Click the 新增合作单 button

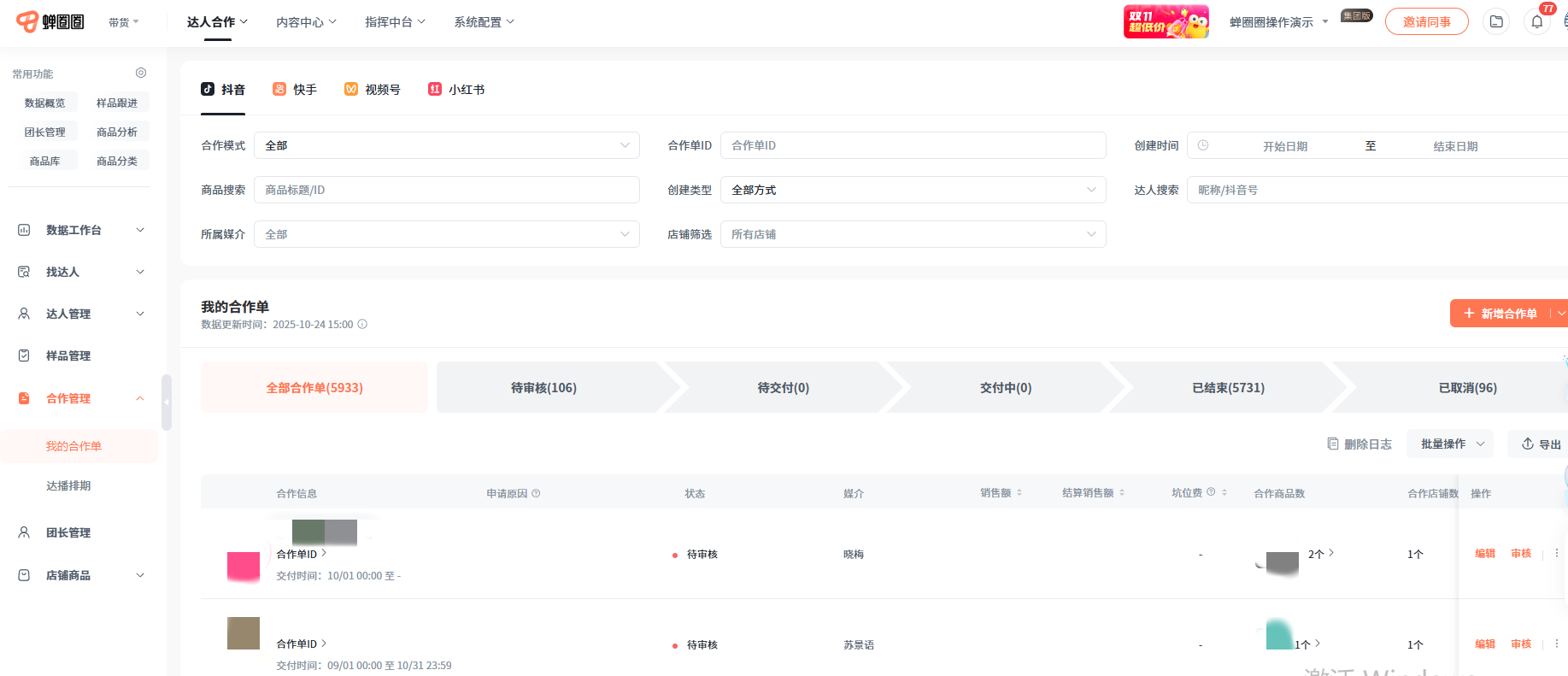[x=1500, y=314]
